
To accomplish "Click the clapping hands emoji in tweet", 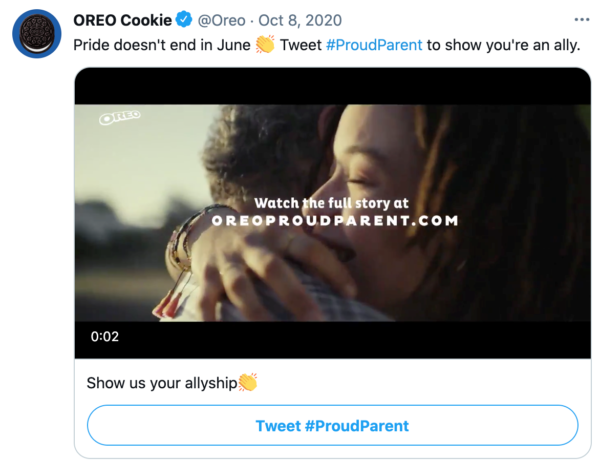I will [265, 44].
